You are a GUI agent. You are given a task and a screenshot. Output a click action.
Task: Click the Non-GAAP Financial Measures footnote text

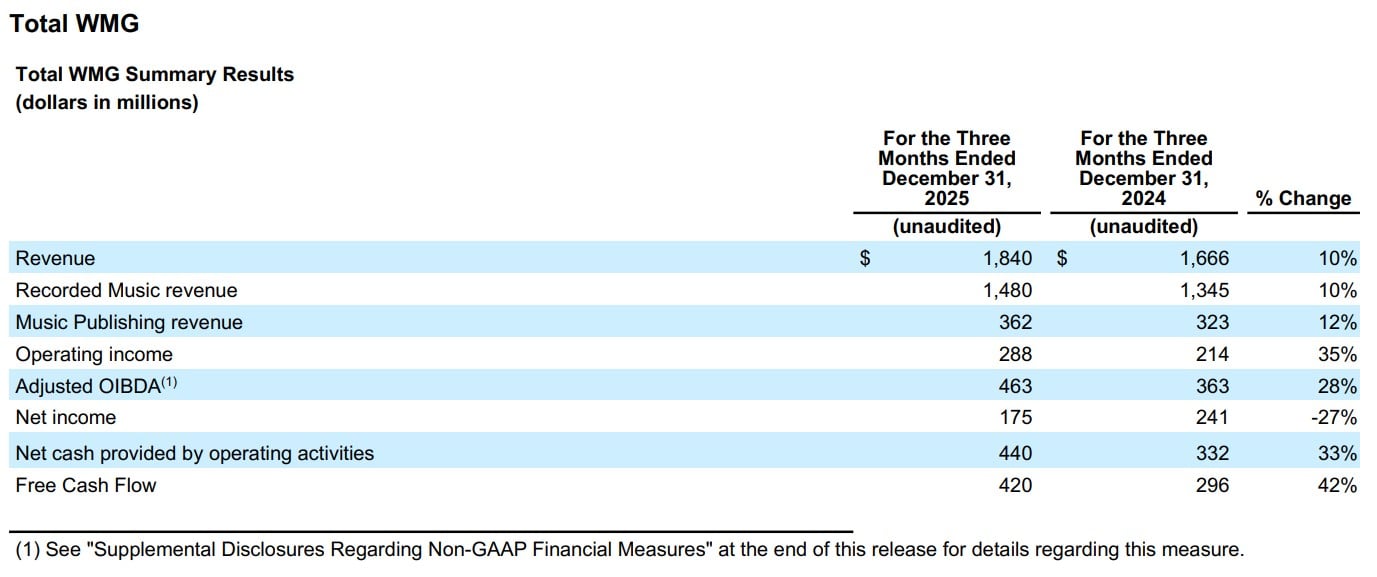coord(630,549)
